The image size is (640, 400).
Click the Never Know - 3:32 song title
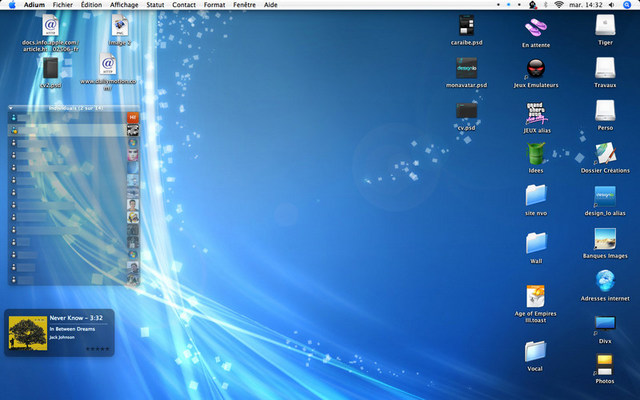tap(76, 318)
